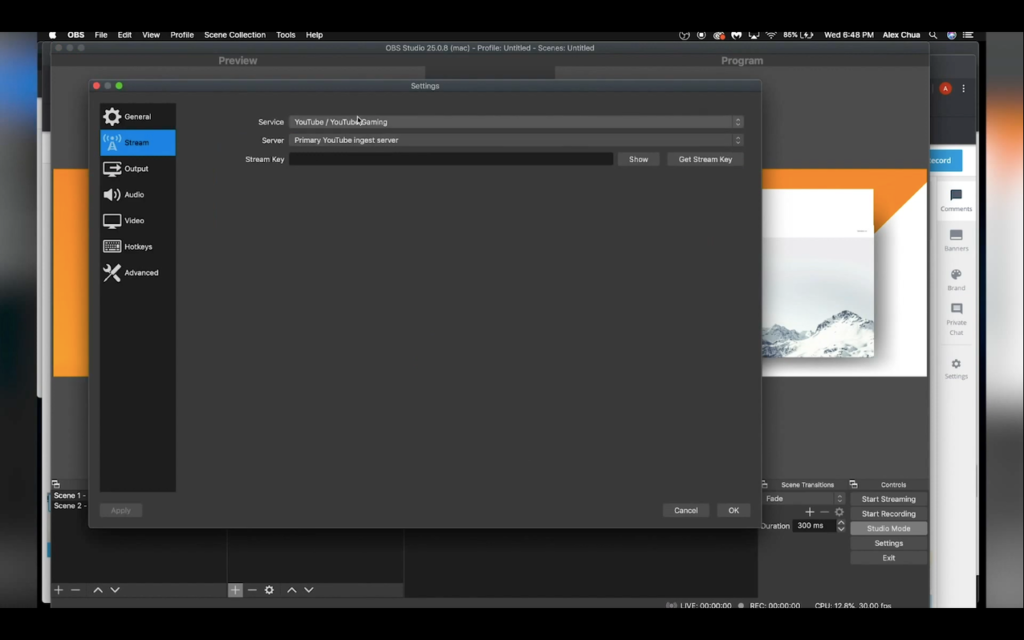Click Show to reveal stream key

[638, 159]
